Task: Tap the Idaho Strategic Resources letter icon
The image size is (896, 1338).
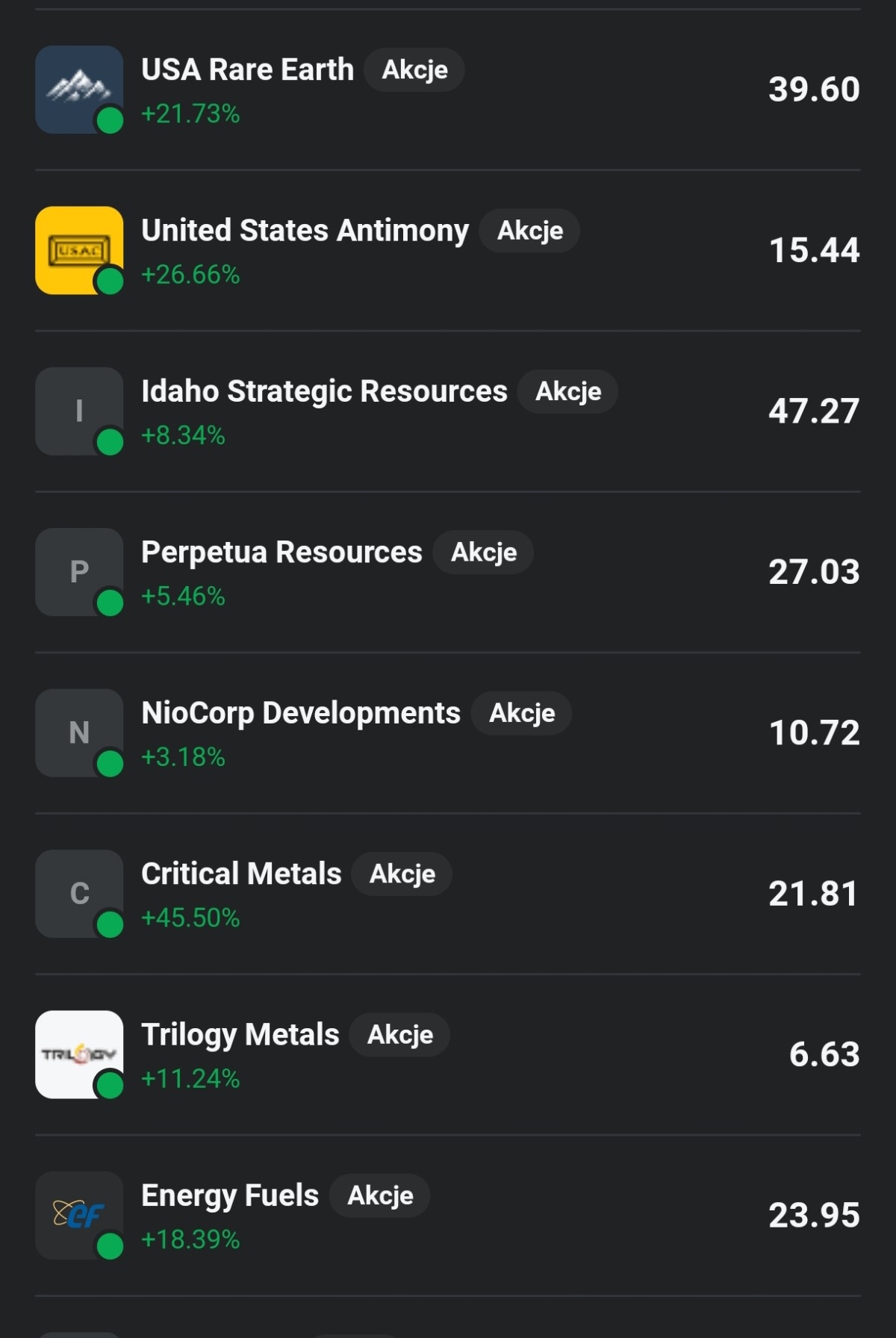Action: [79, 411]
